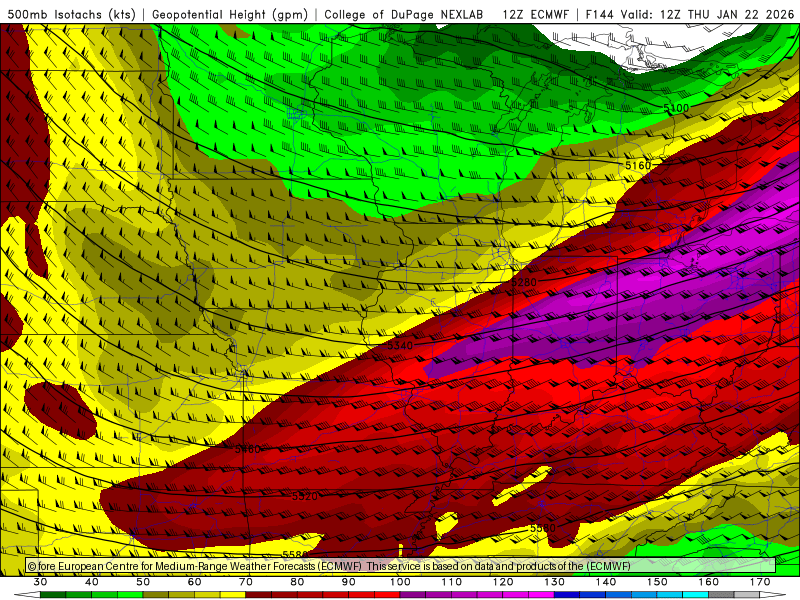Click the 100 kt color scale label
This screenshot has height=600, width=800.
(x=401, y=582)
